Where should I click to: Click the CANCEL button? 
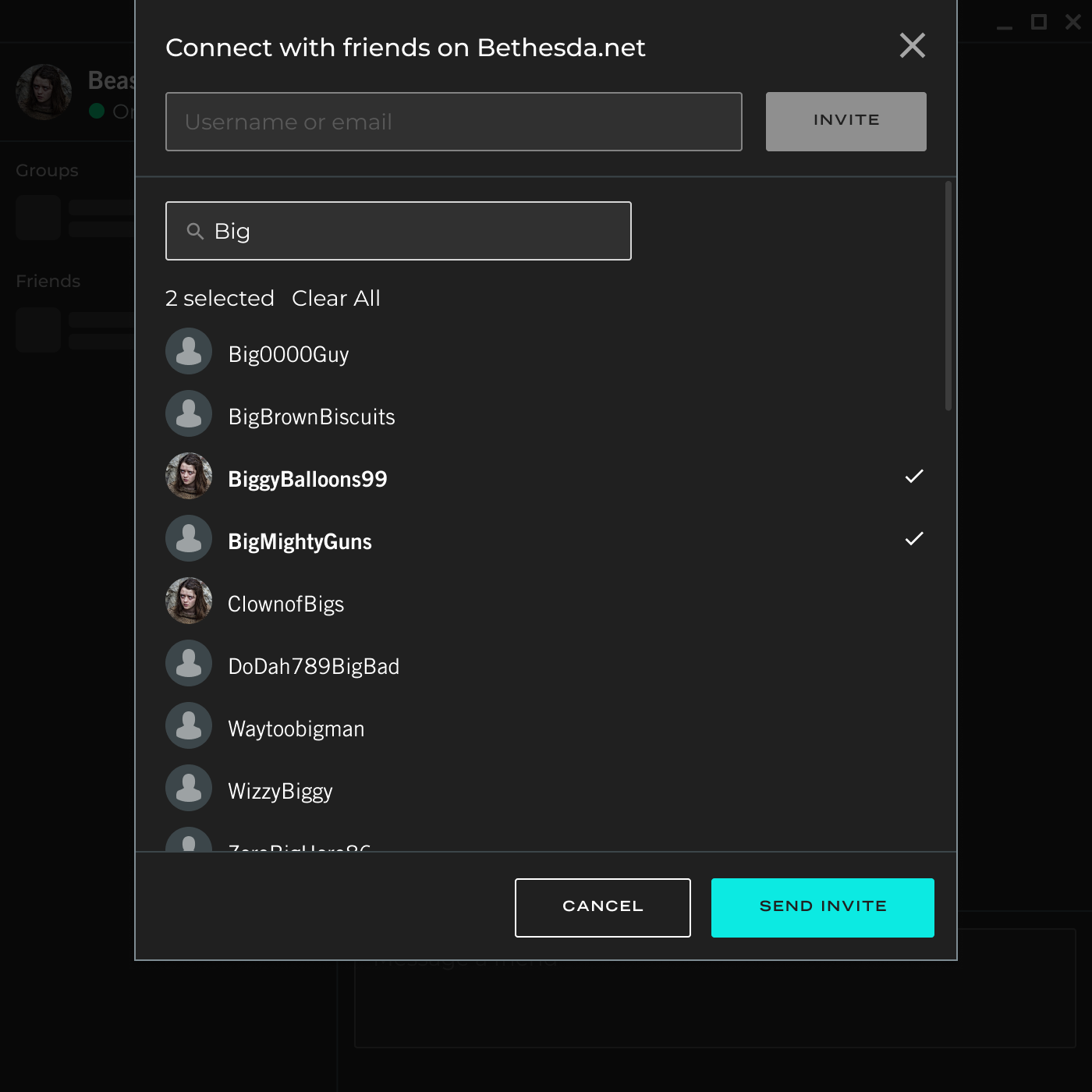pos(602,907)
